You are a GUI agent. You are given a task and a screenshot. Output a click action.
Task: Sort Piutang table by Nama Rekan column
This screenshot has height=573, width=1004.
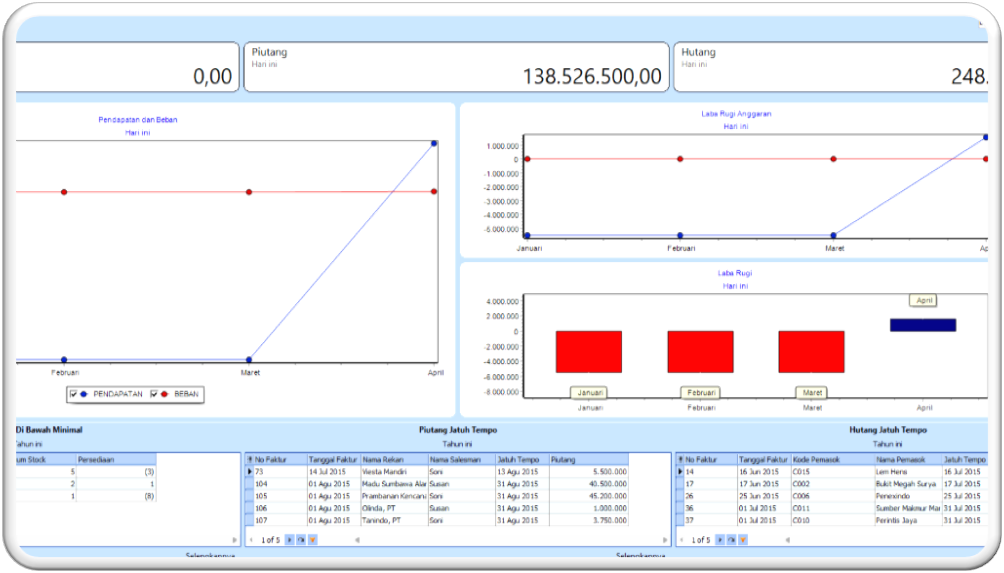[394, 460]
